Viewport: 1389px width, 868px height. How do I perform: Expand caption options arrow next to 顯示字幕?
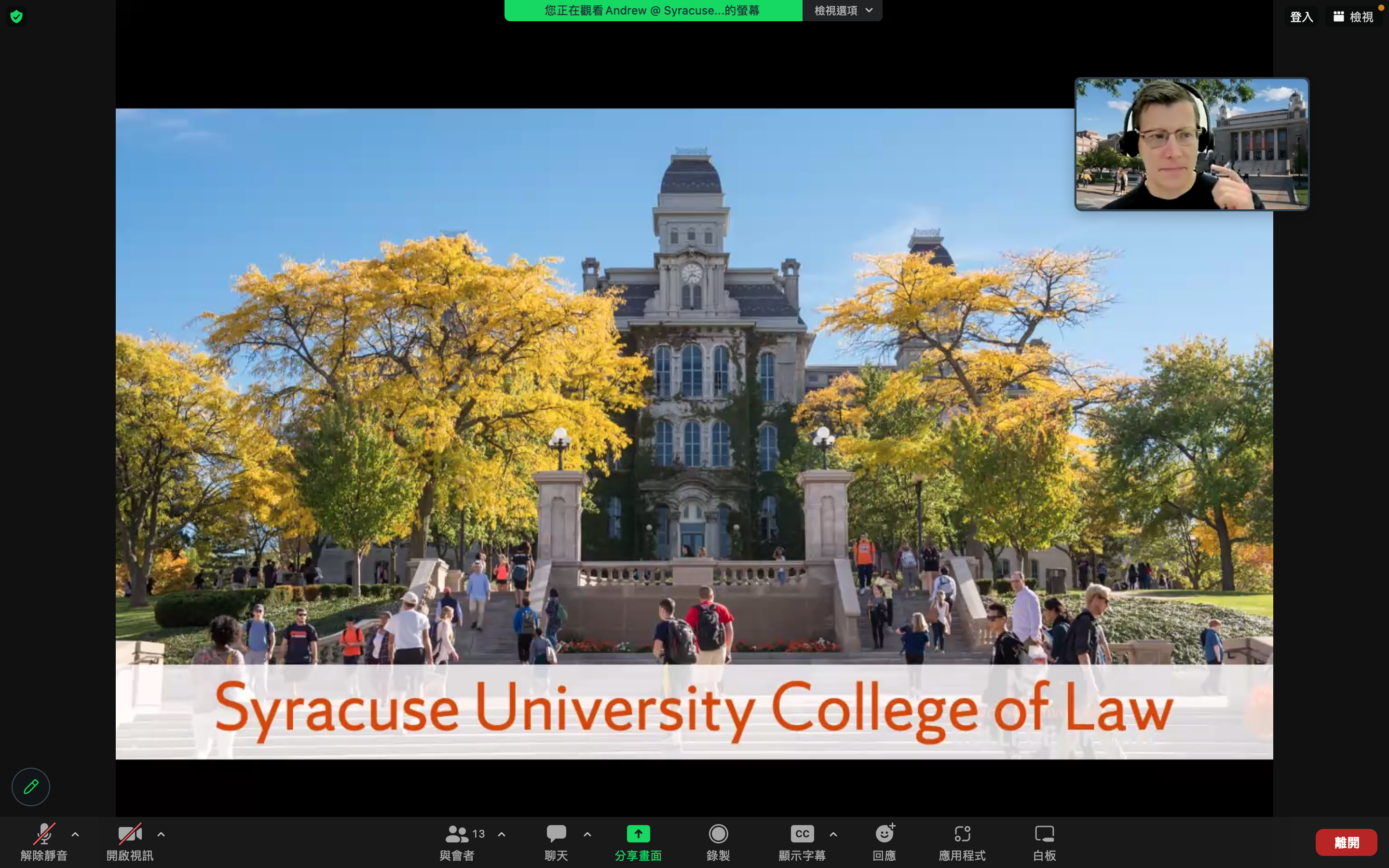[x=833, y=834]
